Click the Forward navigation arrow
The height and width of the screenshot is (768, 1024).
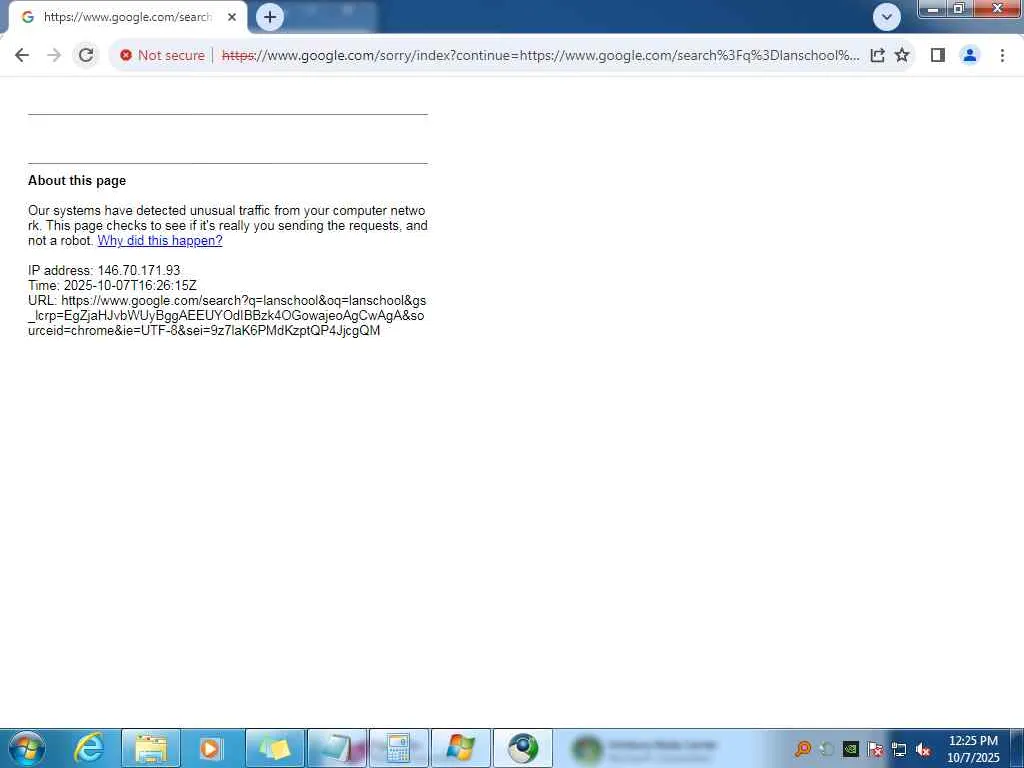point(54,56)
